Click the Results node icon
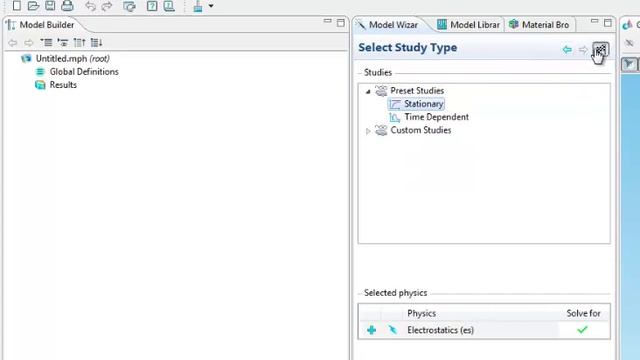640x360 pixels. pyautogui.click(x=40, y=85)
